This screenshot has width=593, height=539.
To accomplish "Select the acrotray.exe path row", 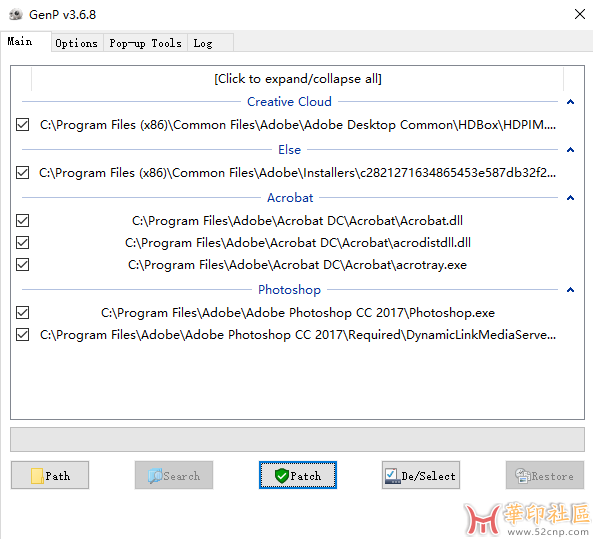I will pyautogui.click(x=297, y=264).
